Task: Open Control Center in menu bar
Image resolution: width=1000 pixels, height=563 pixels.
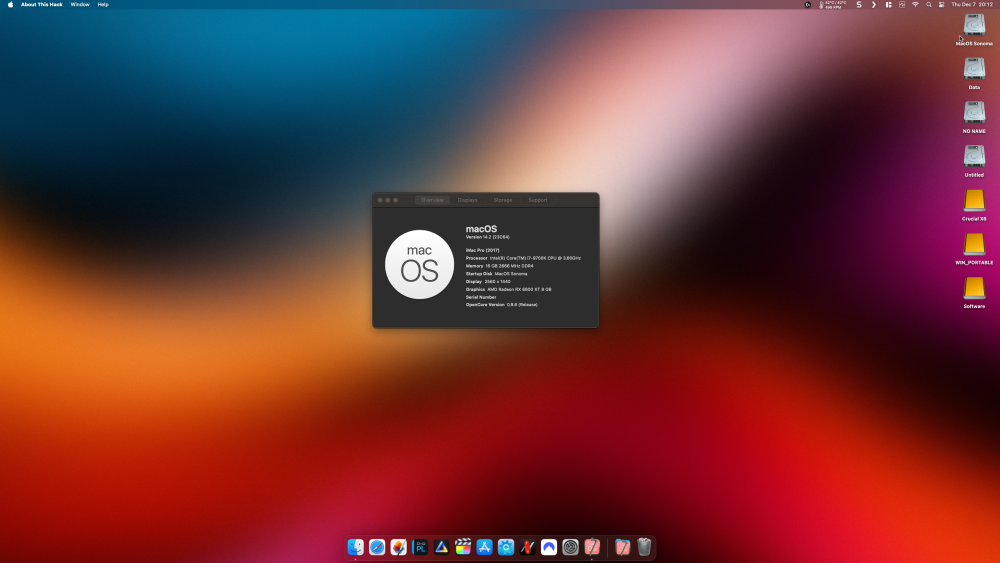Action: pyautogui.click(x=941, y=4)
